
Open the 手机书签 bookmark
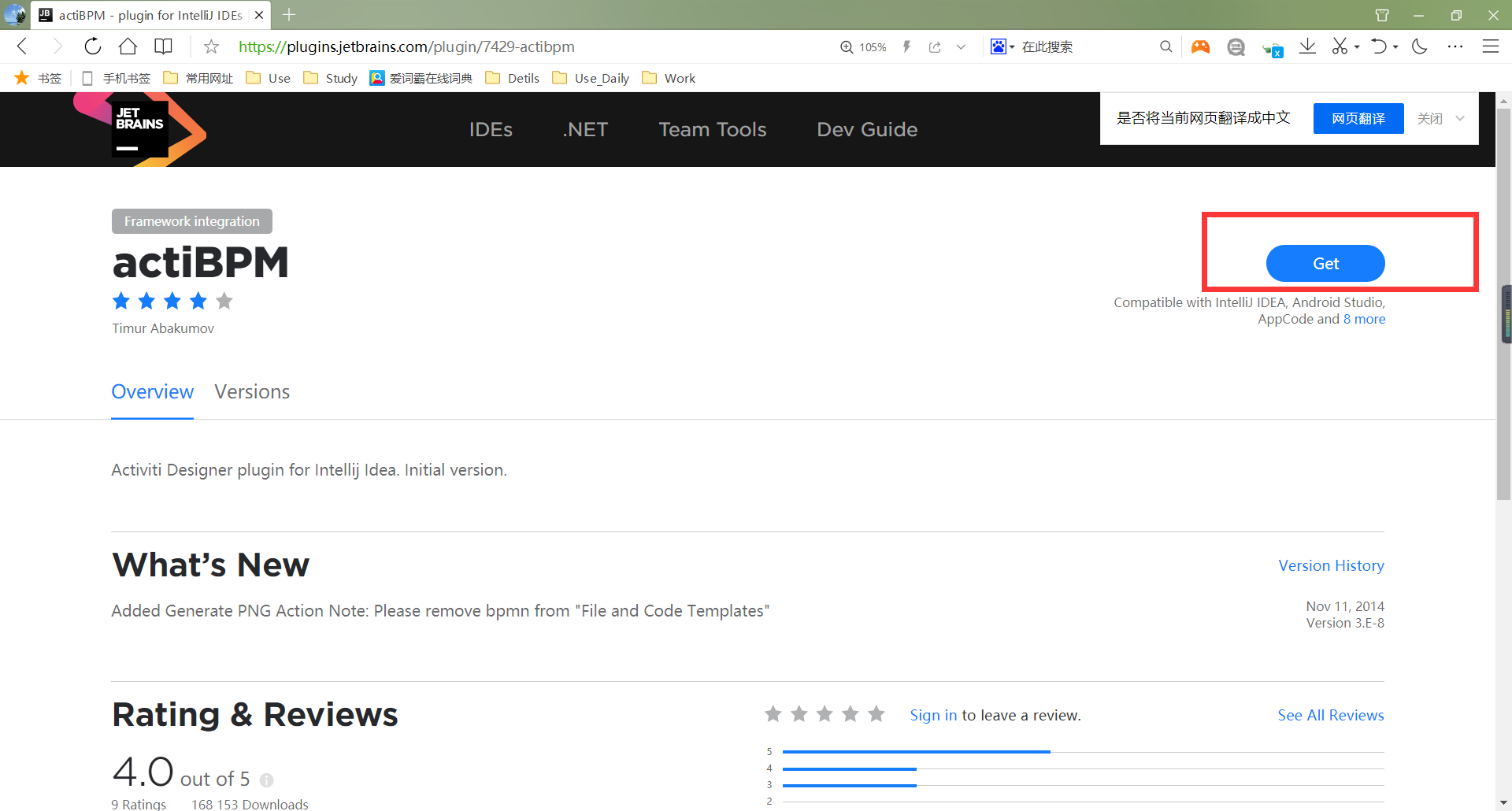(x=117, y=78)
